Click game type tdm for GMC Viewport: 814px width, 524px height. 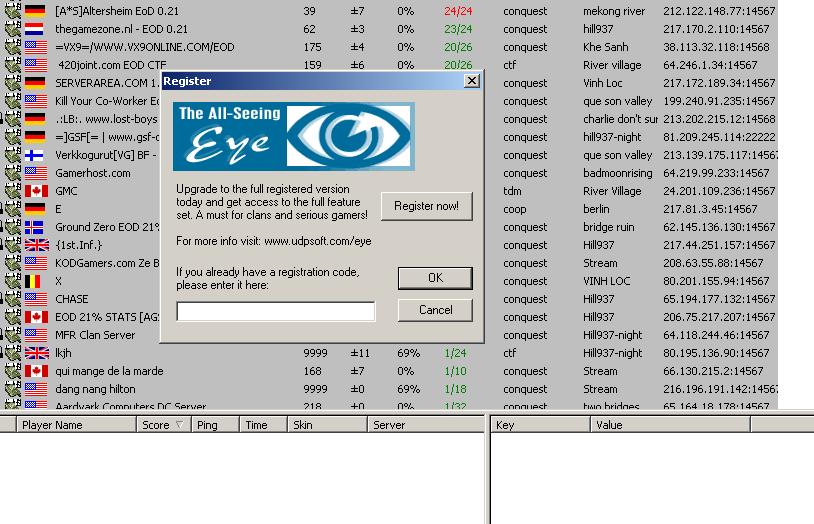point(512,191)
